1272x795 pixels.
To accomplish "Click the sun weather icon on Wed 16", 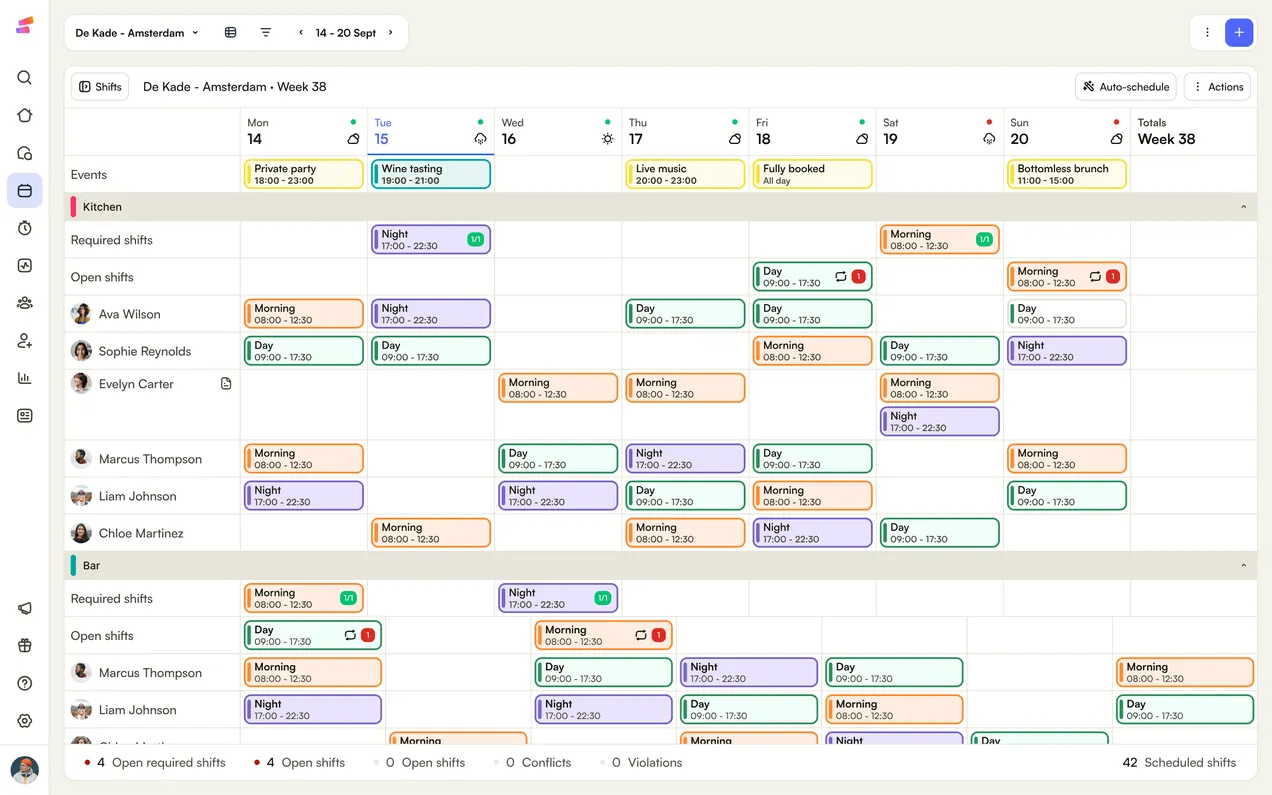I will (x=608, y=139).
